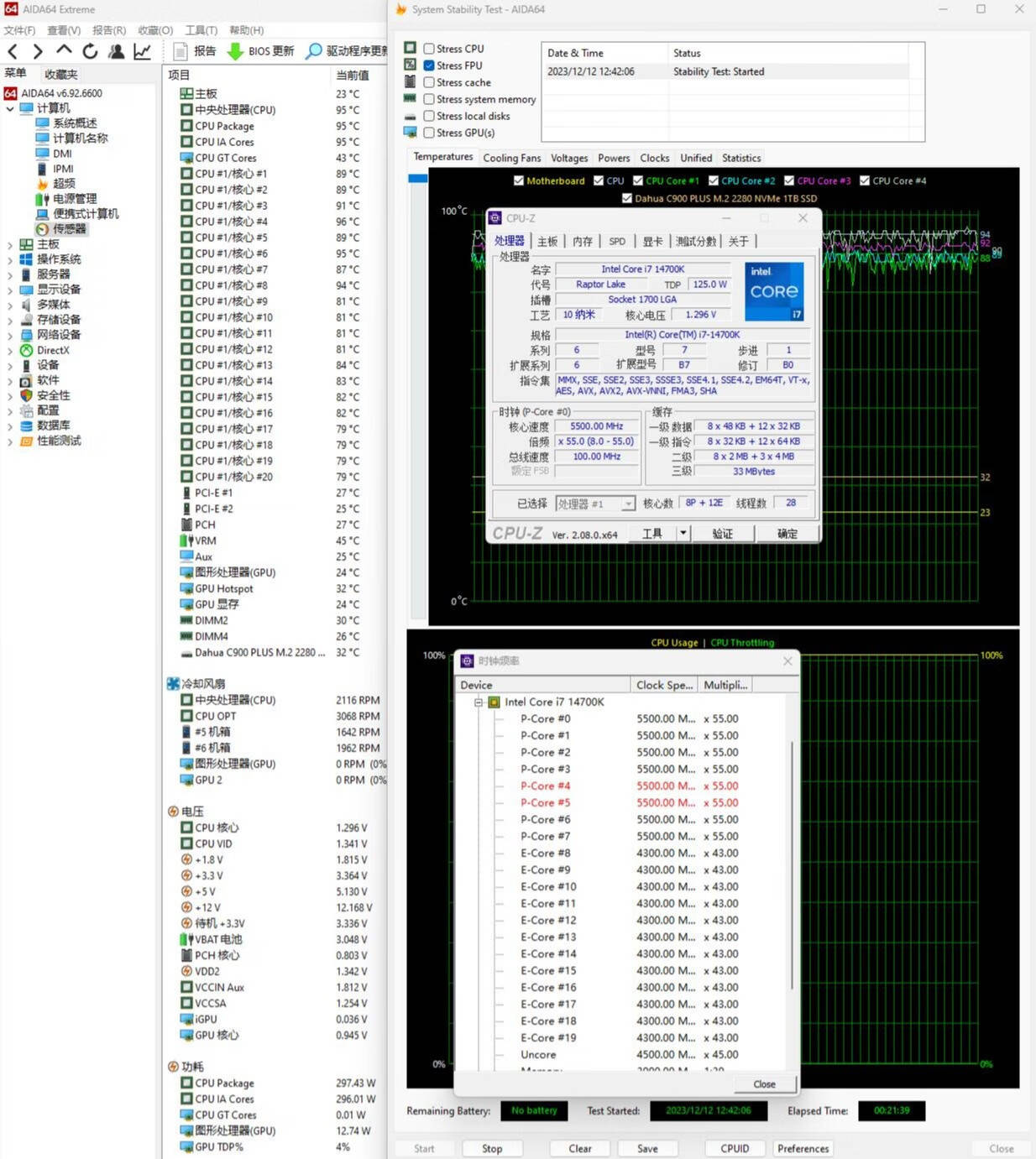The width and height of the screenshot is (1036, 1159).
Task: Switch to the 收藏夹 favorites tab
Action: (x=60, y=74)
